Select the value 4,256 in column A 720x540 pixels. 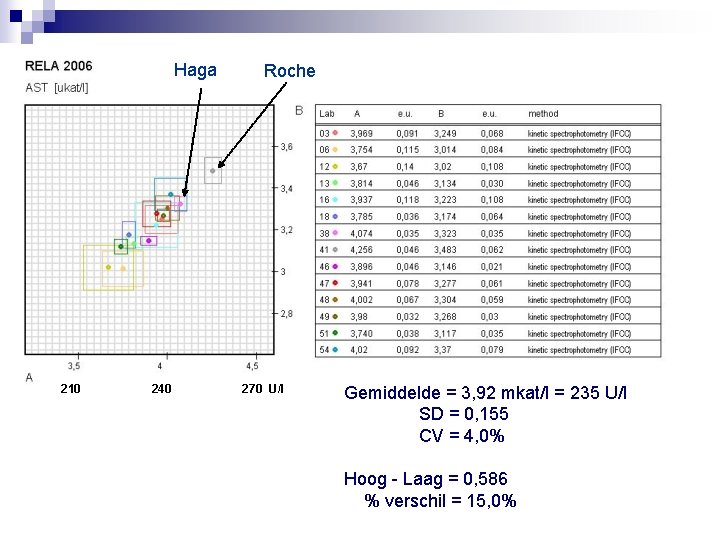tap(361, 250)
